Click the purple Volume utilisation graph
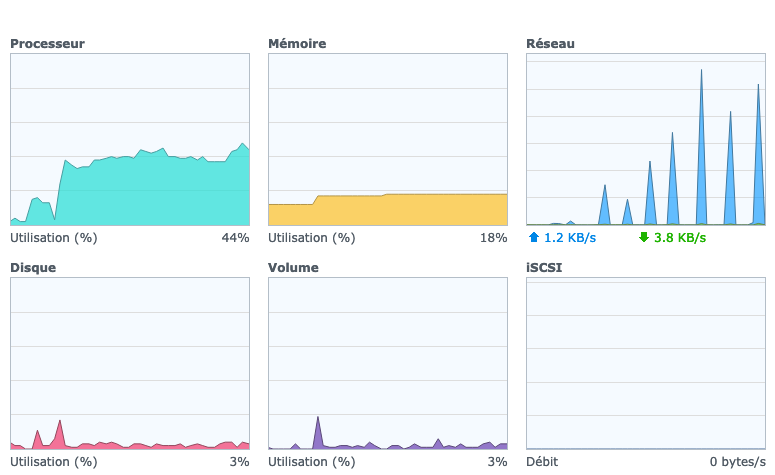 point(388,363)
